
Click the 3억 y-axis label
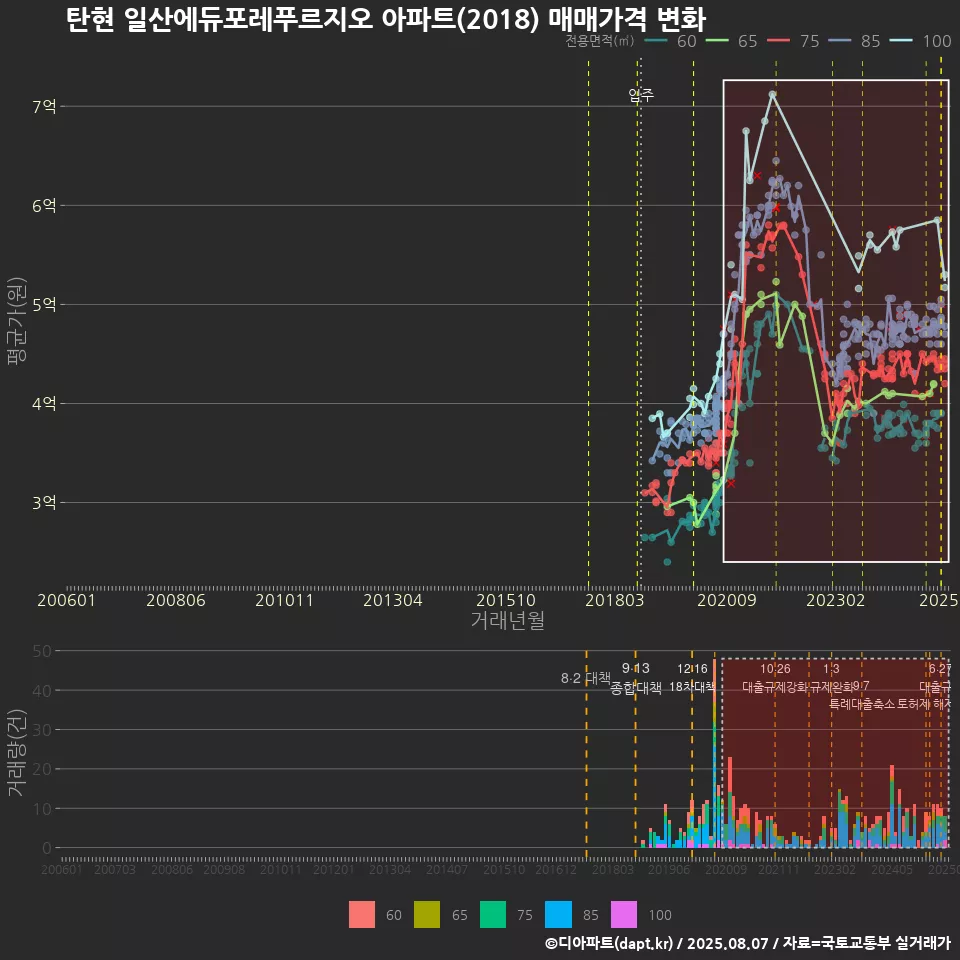pyautogui.click(x=44, y=503)
